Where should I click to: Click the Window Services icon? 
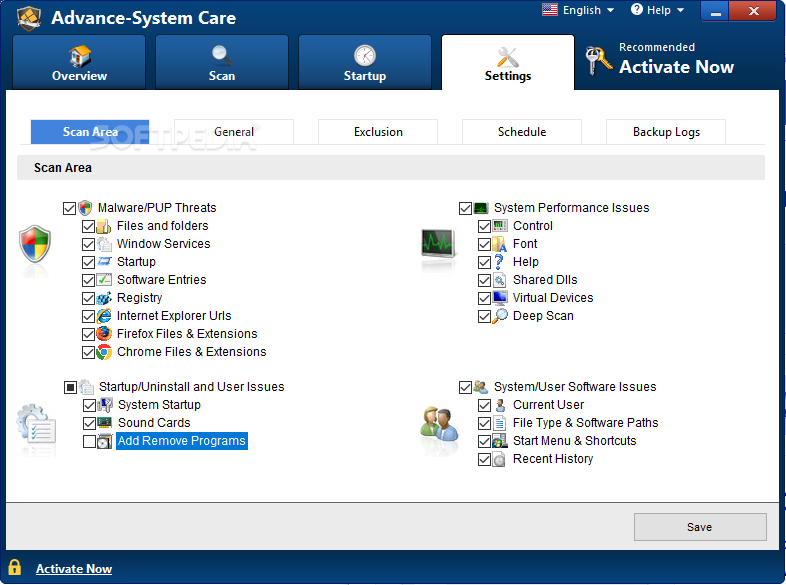tap(104, 244)
